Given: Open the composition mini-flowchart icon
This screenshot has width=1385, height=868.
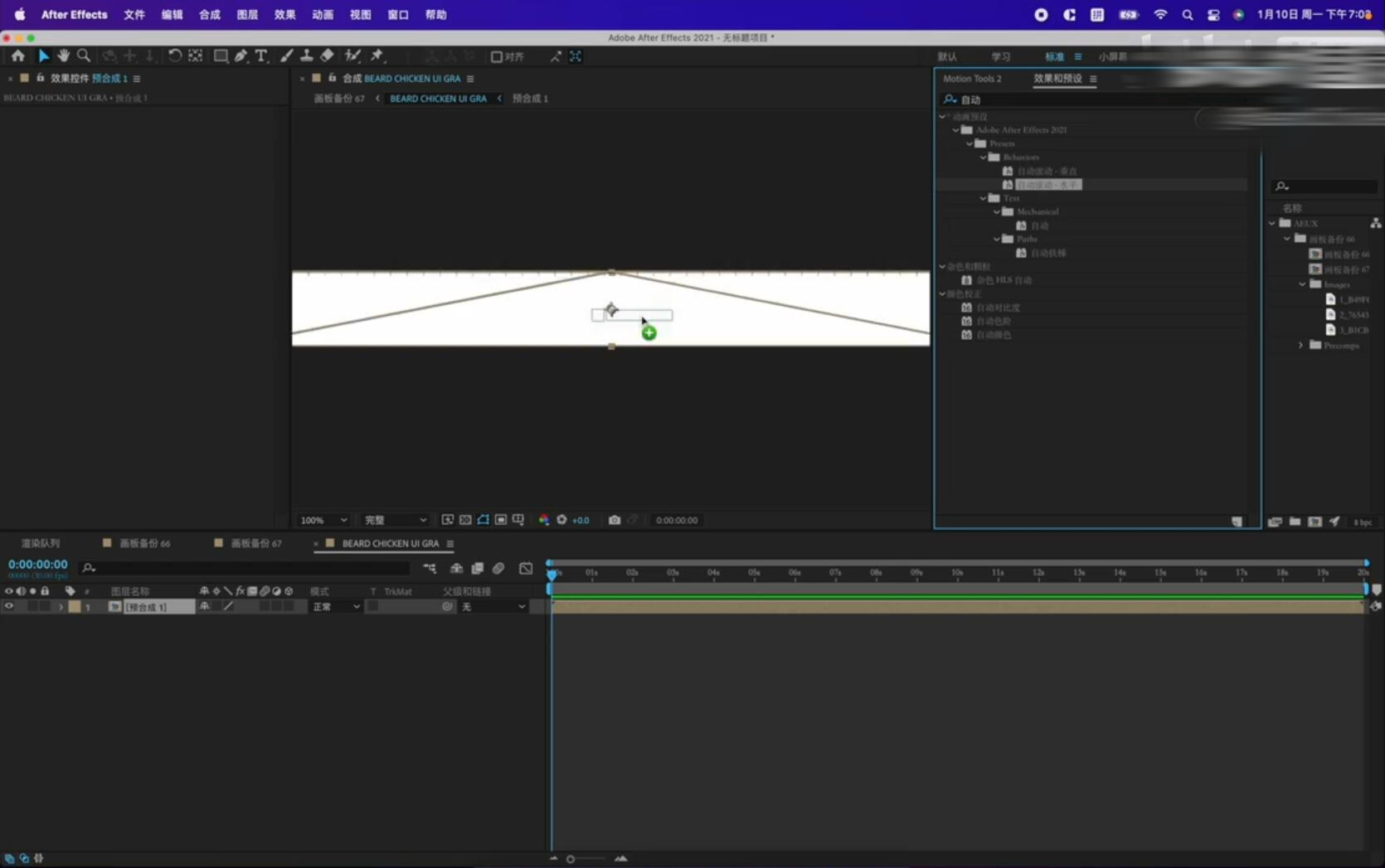Looking at the screenshot, I should (430, 568).
